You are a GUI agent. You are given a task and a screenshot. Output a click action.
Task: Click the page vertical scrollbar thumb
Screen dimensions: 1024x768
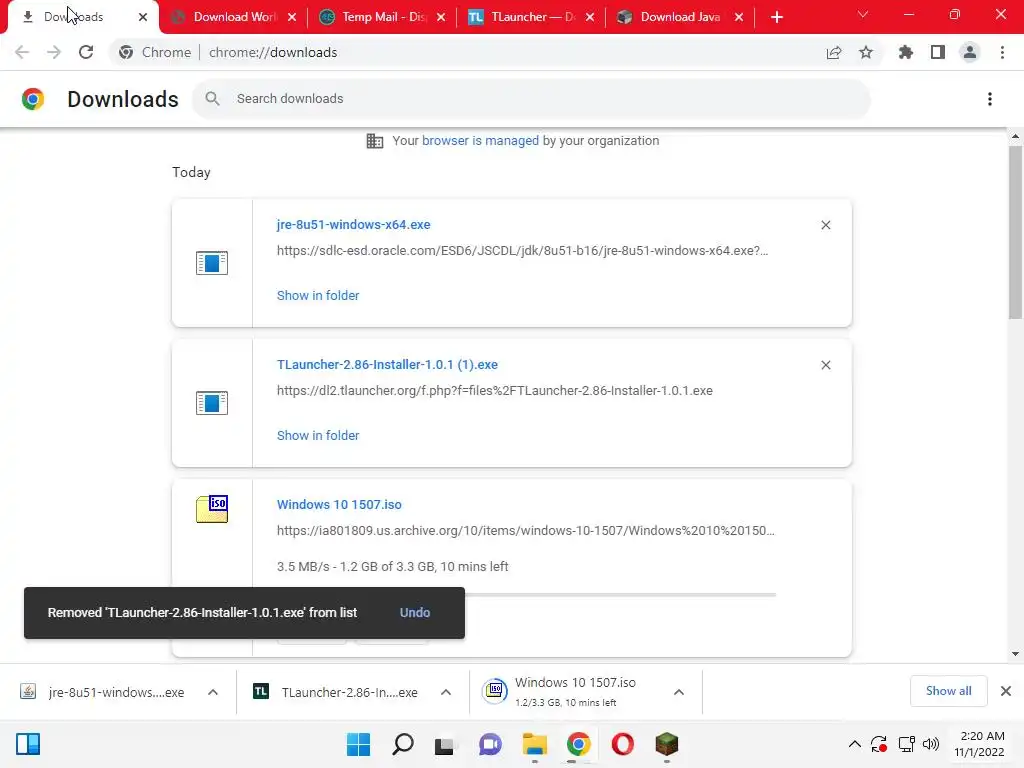tap(1015, 232)
